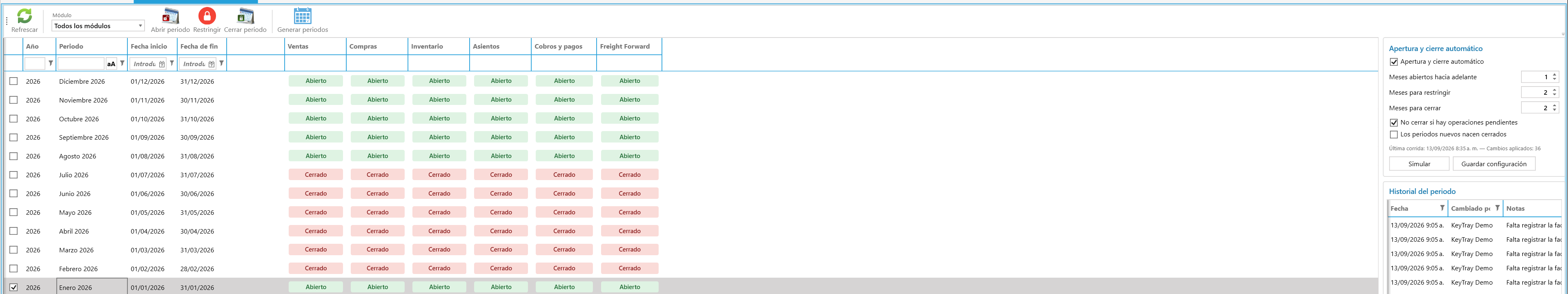1568x294 pixels.
Task: Click the Abrir periodo calendar icon
Action: tap(170, 16)
